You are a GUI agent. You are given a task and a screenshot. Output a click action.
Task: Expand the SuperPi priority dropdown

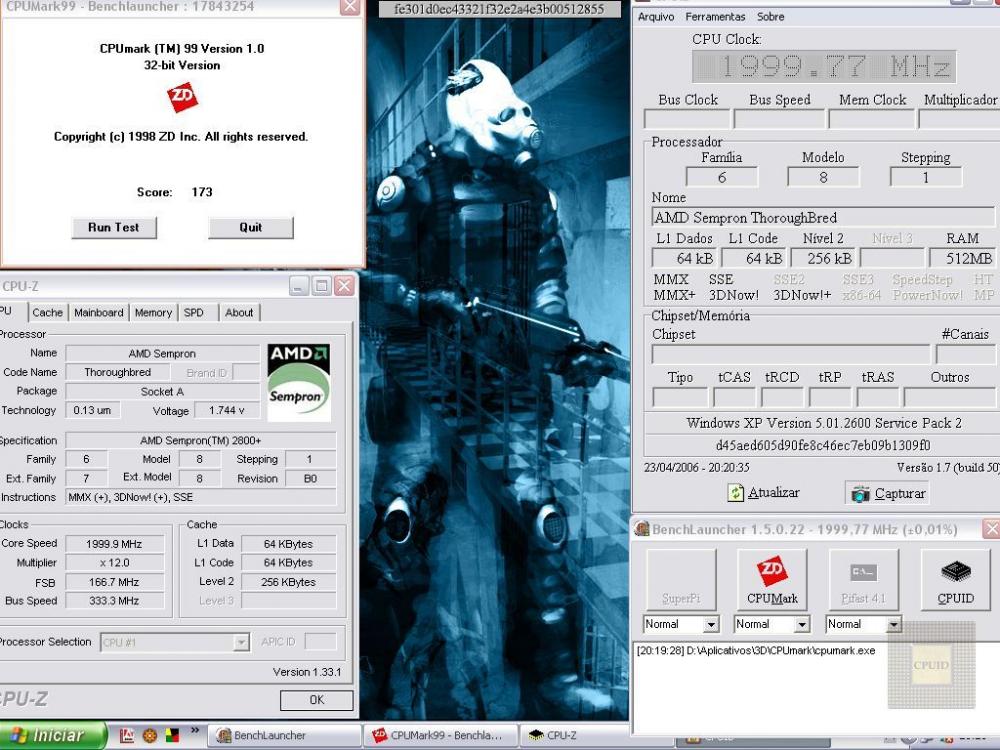point(711,625)
